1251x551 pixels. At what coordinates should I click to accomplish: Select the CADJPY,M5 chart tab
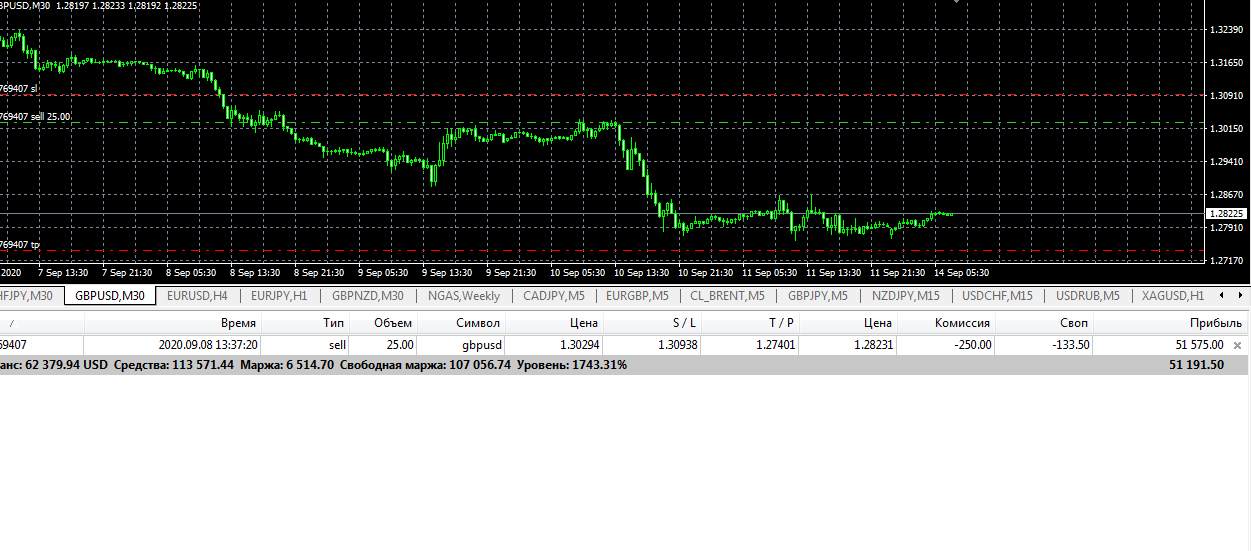point(554,296)
